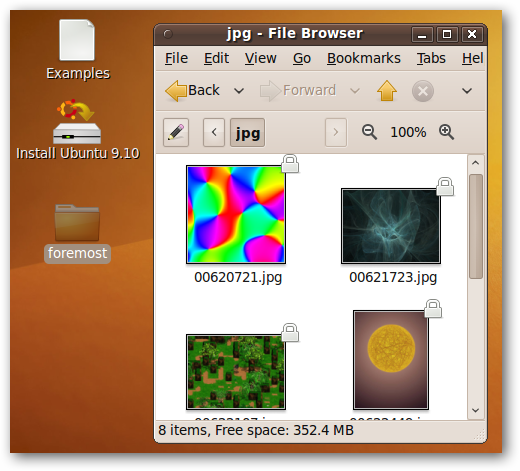
Task: Click the Stop loading icon
Action: coord(423,91)
